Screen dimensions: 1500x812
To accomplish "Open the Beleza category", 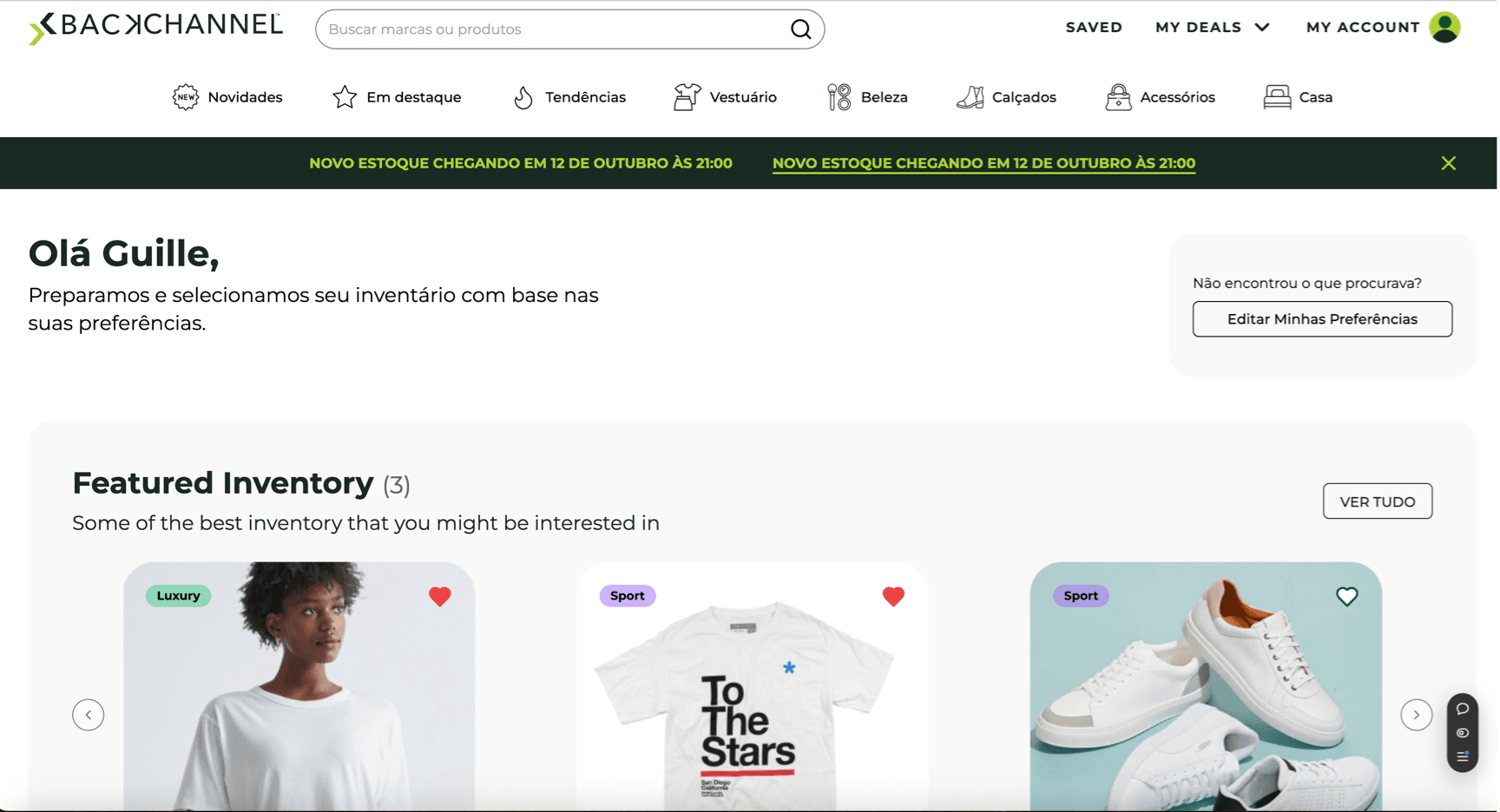I will (x=867, y=97).
